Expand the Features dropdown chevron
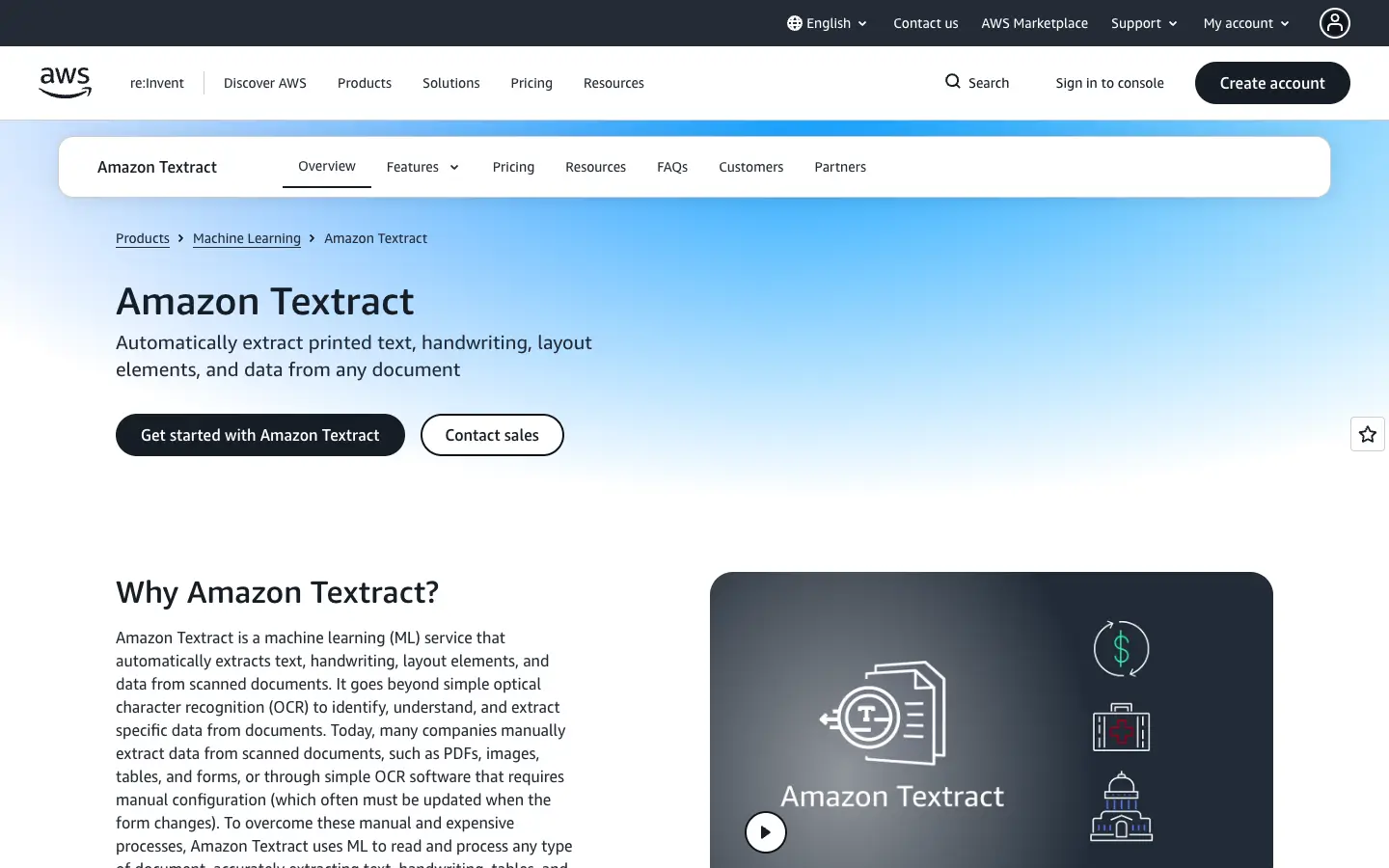The width and height of the screenshot is (1389, 868). (x=454, y=167)
